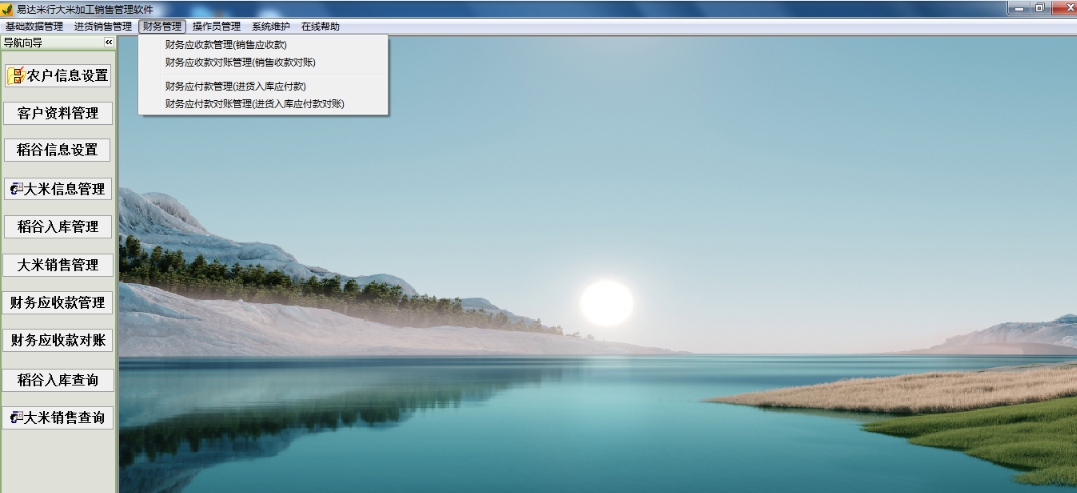Open 大米信息管理 from navigation panel
Screen dimensions: 1077x493
[x=58, y=189]
